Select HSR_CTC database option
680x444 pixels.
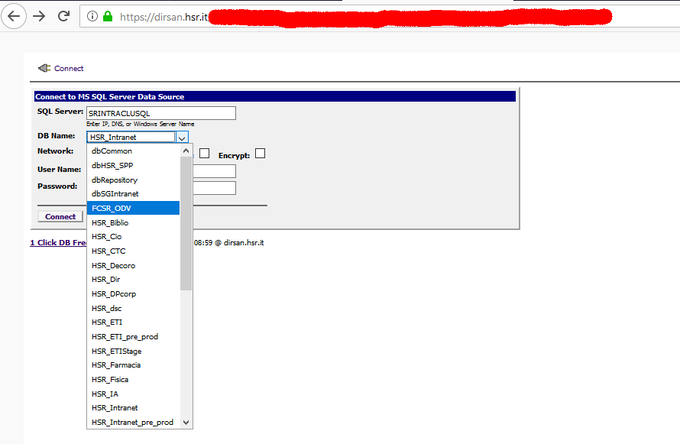(x=133, y=251)
